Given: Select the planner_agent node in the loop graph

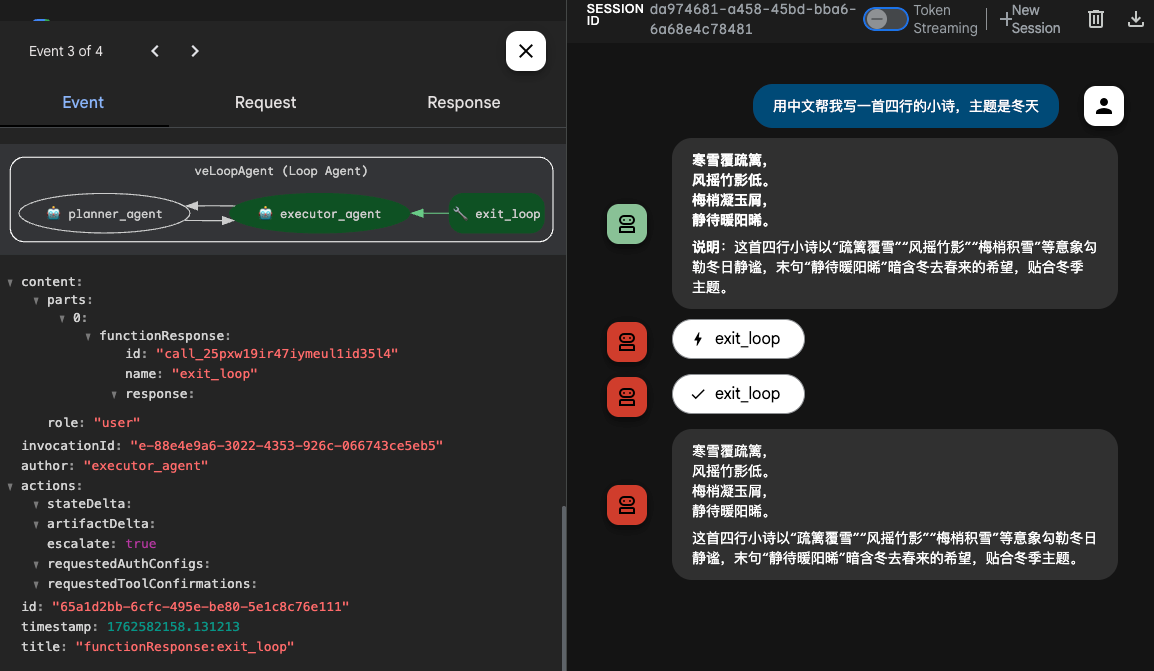Looking at the screenshot, I should point(105,213).
